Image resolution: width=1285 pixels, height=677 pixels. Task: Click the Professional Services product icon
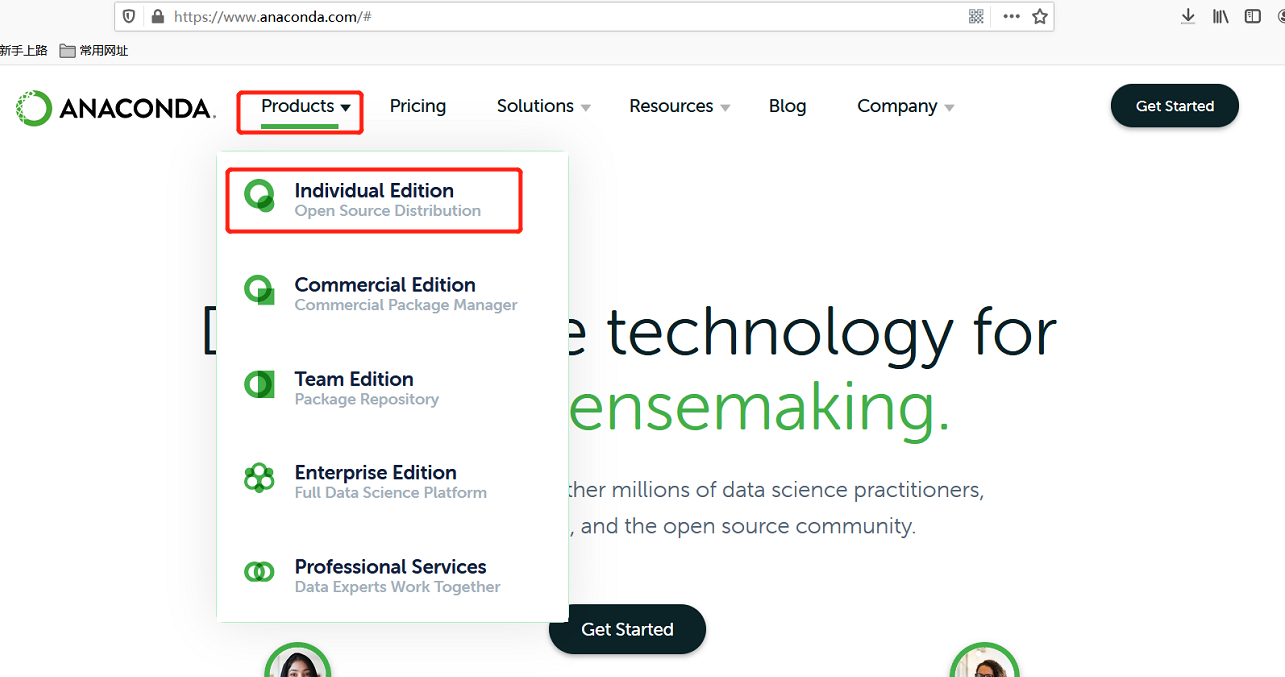coord(260,572)
